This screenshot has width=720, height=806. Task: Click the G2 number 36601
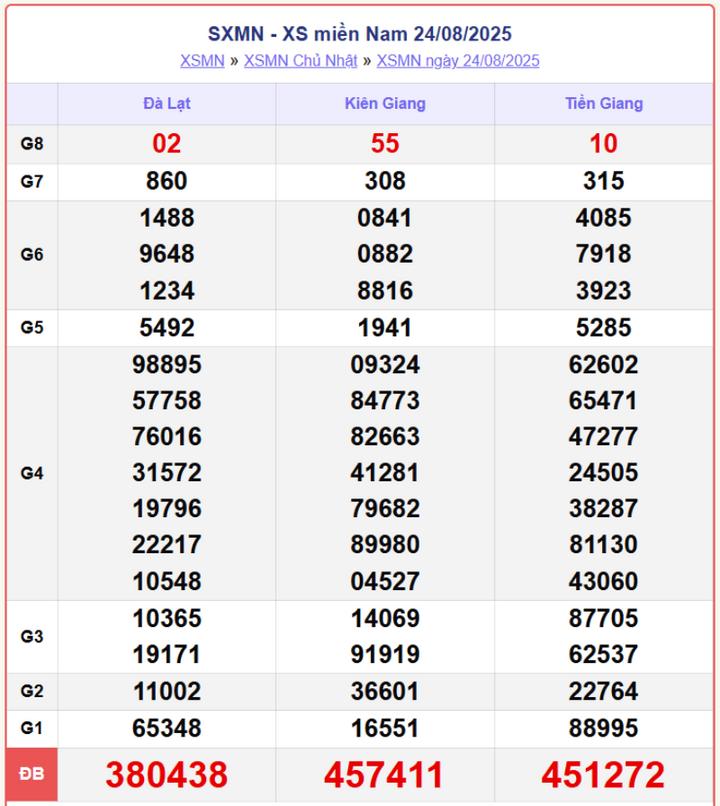pos(385,692)
